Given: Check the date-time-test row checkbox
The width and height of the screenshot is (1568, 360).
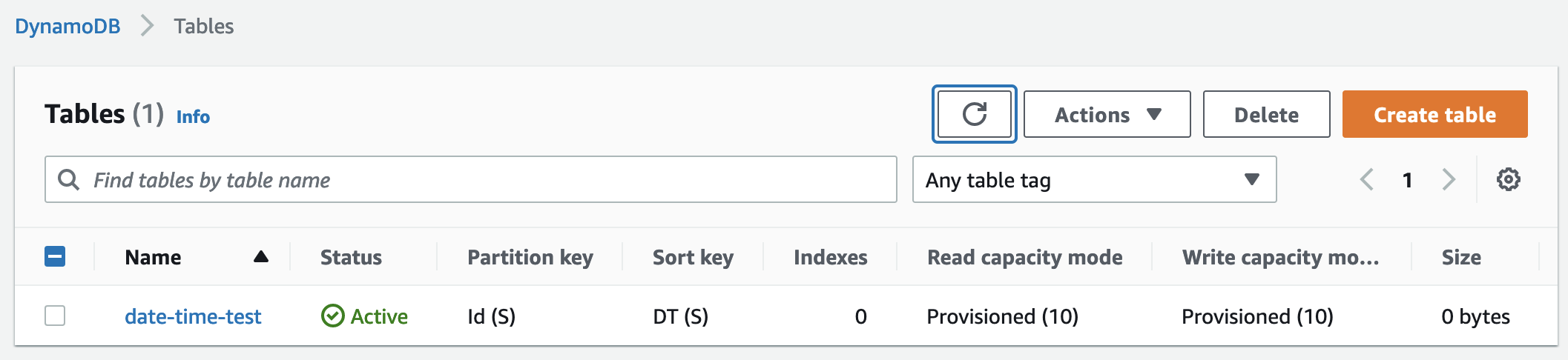Looking at the screenshot, I should pyautogui.click(x=55, y=316).
